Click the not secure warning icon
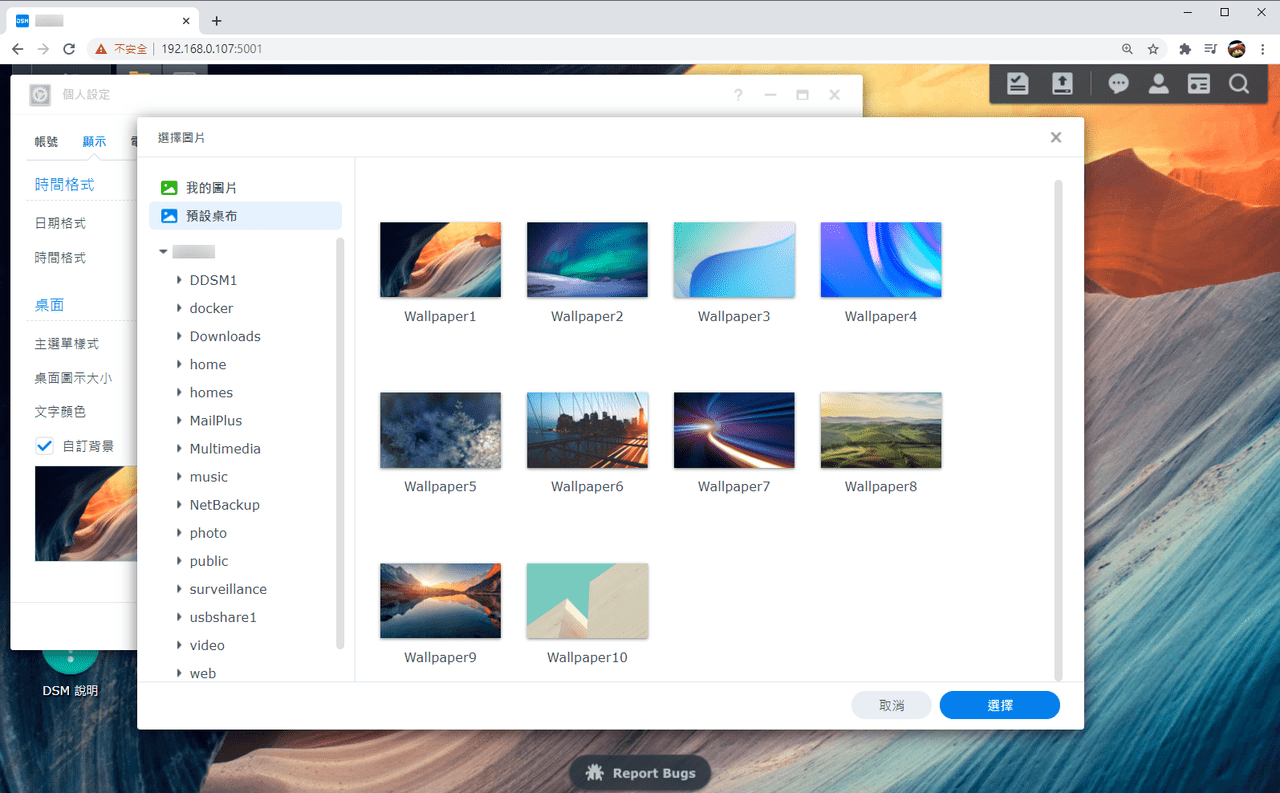 [x=101, y=48]
